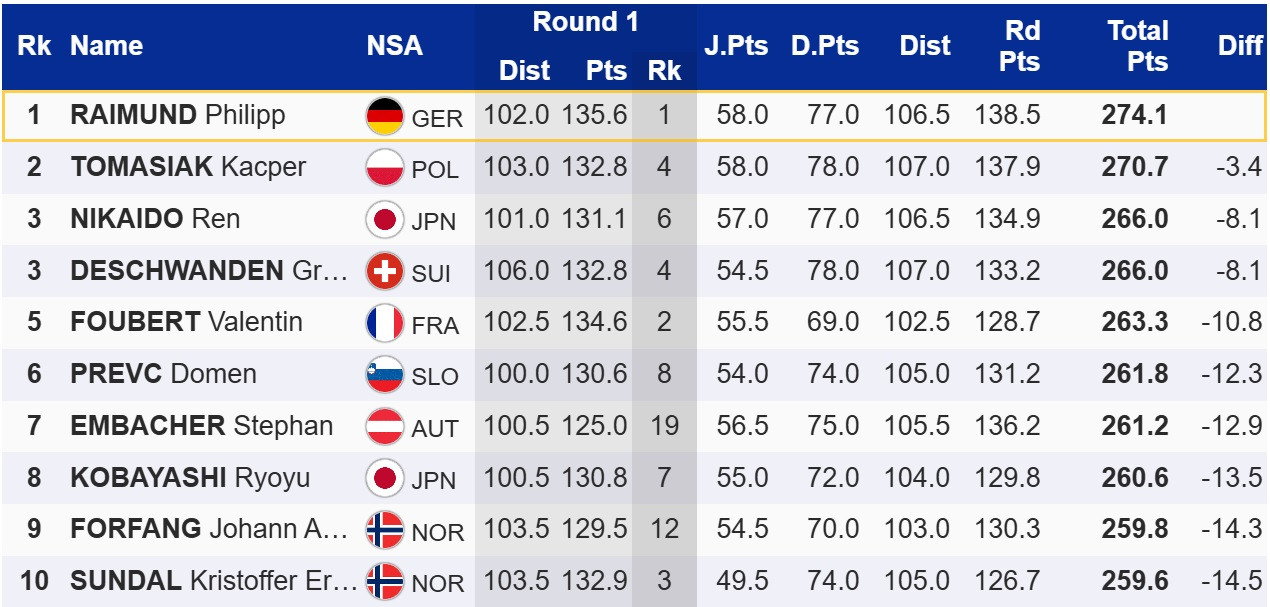
Task: Open TOMASIAK Kacper athlete link
Action: [188, 167]
